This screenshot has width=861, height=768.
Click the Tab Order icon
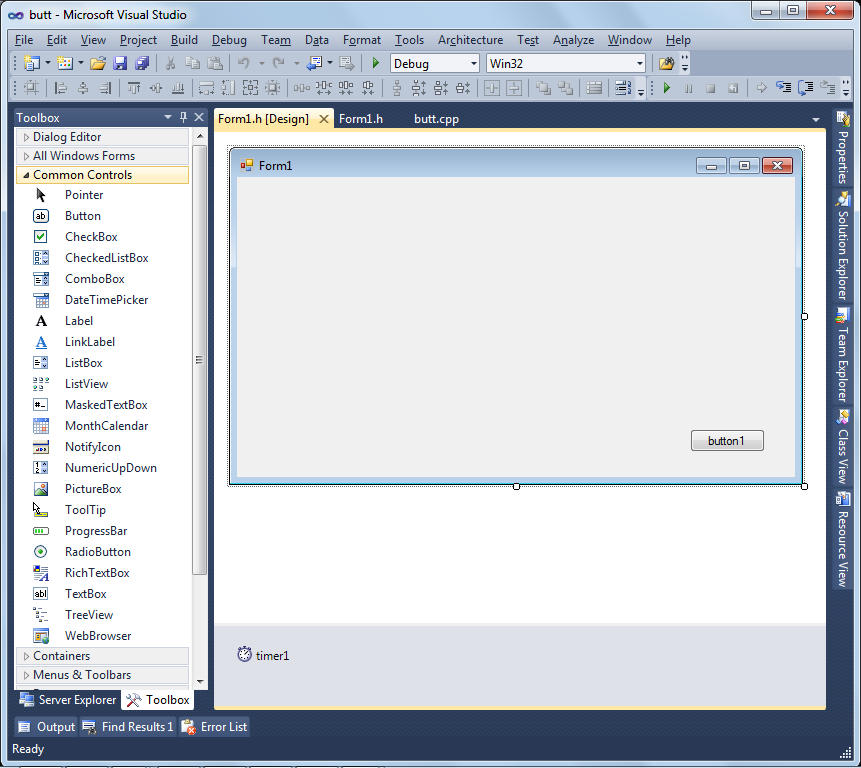click(x=623, y=88)
